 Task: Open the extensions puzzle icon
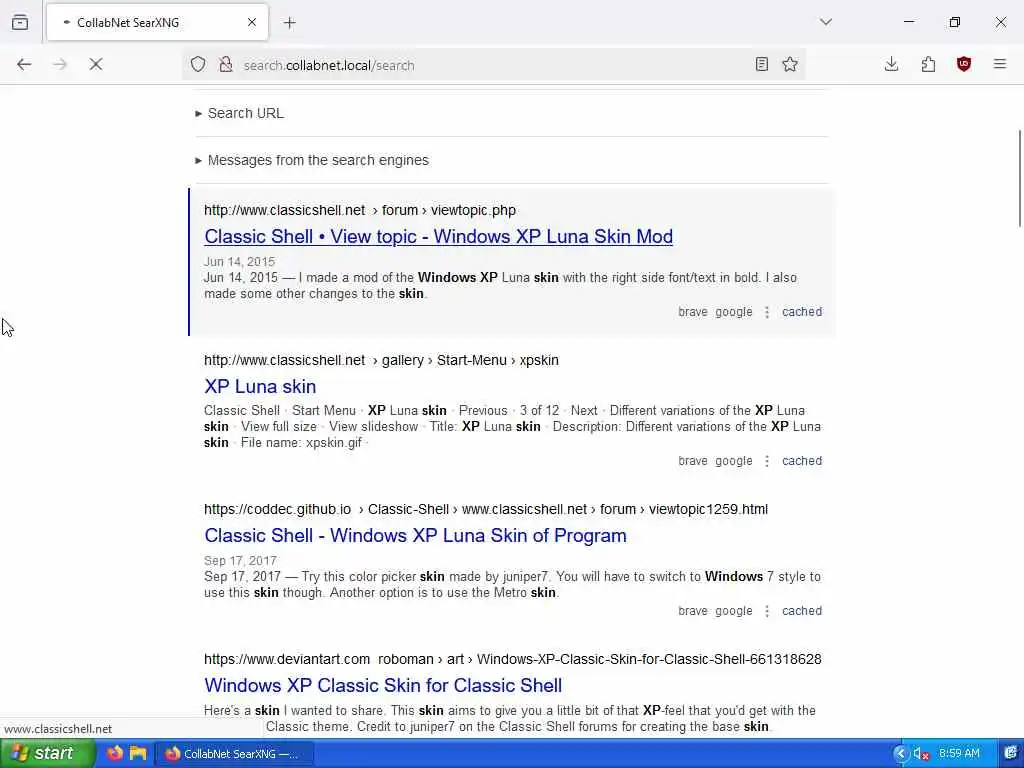pyautogui.click(x=928, y=64)
